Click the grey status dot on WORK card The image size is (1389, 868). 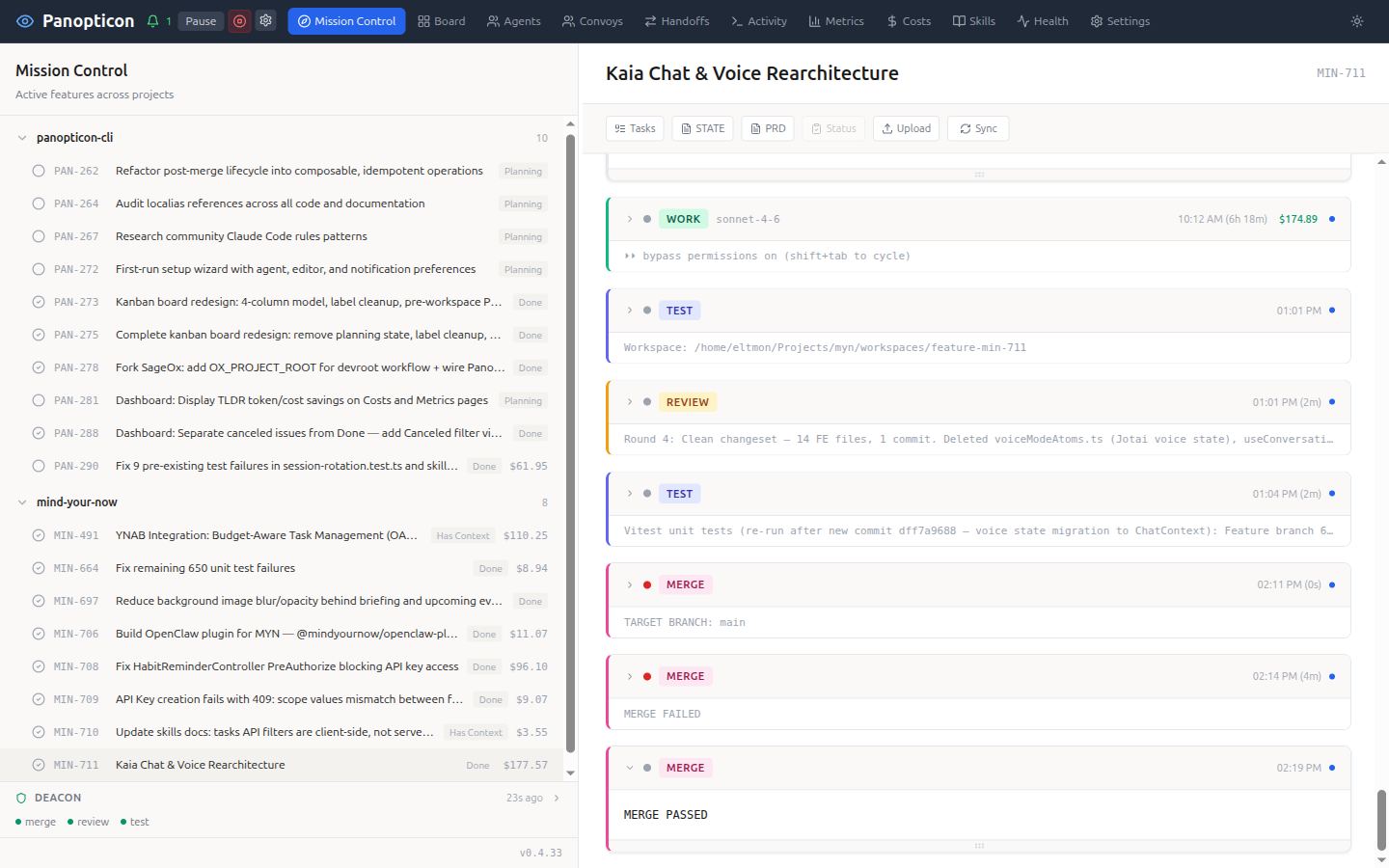coord(647,219)
